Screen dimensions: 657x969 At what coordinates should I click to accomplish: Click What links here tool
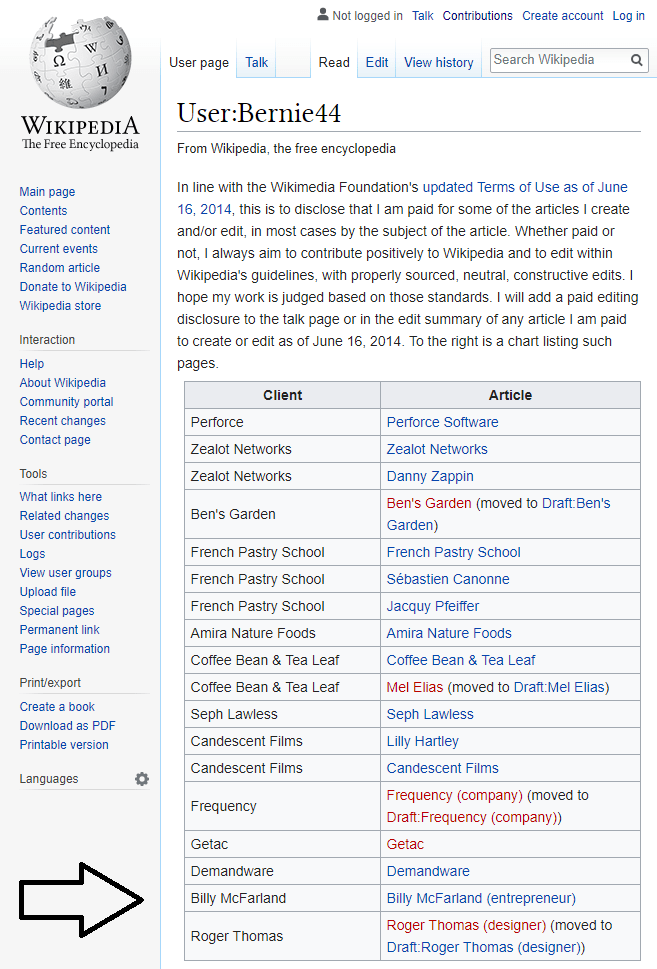(x=61, y=497)
